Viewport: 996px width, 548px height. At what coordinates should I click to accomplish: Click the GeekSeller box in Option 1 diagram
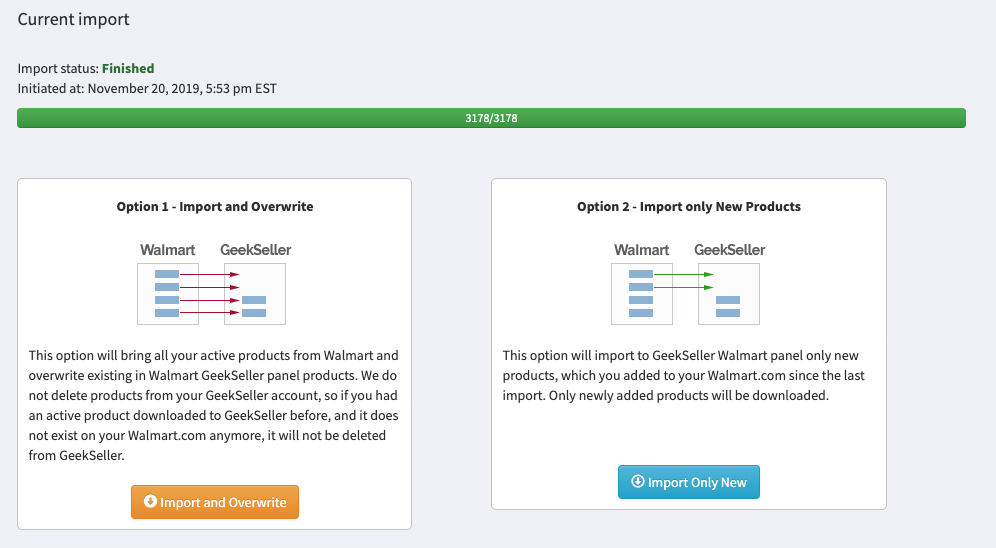coord(255,294)
